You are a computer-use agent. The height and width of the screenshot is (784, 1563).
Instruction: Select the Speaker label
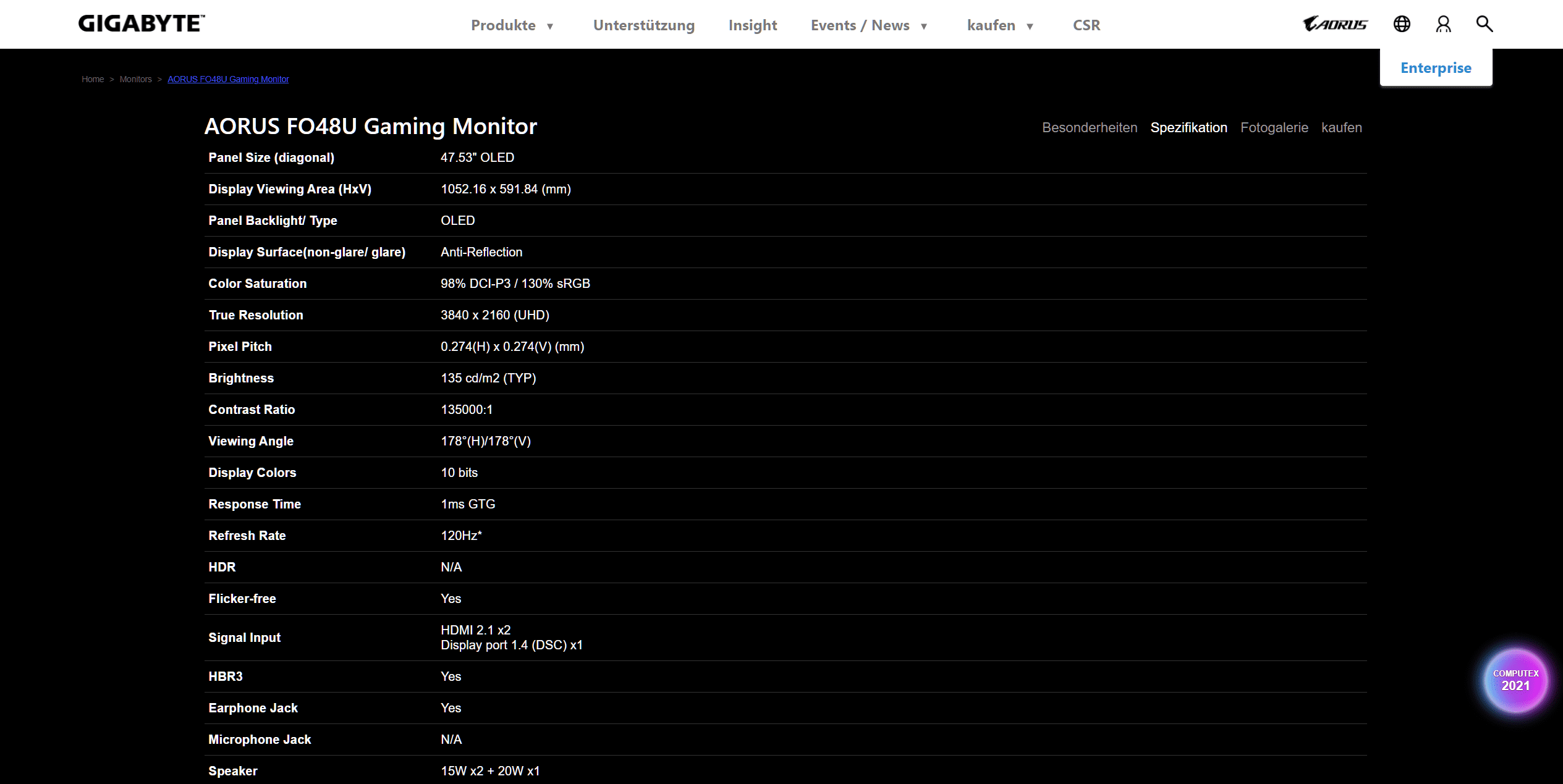pos(233,771)
